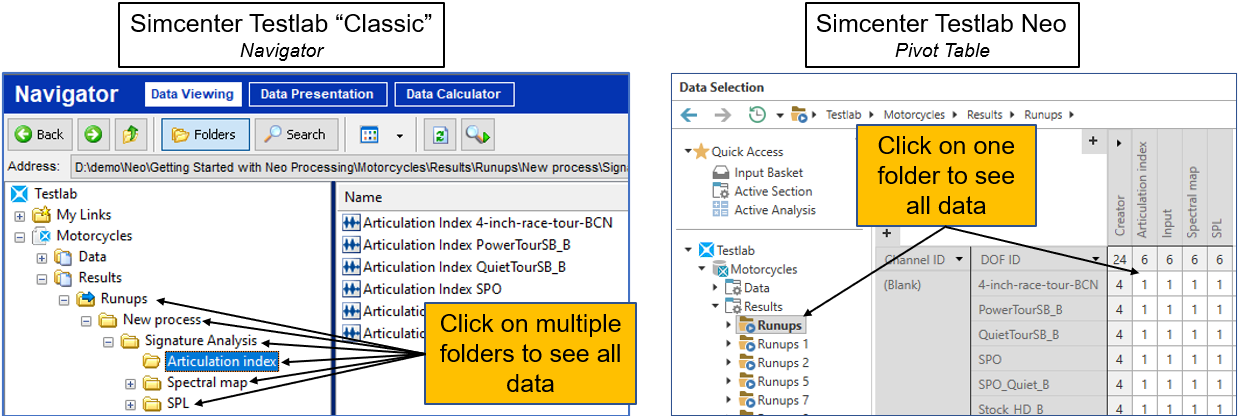
Task: Open the view options dropdown arrow
Action: [399, 135]
